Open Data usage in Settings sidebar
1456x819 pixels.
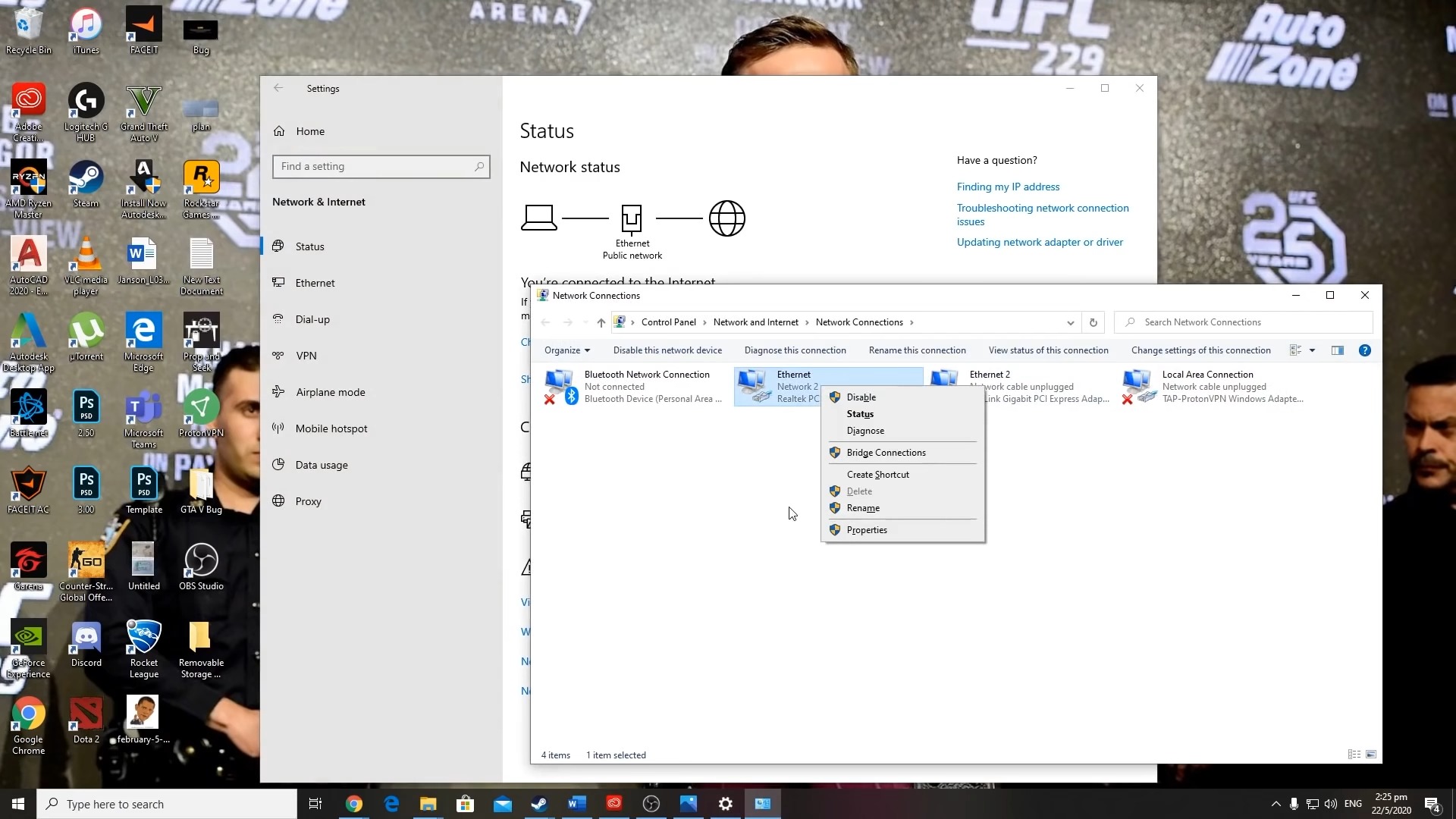(381, 465)
